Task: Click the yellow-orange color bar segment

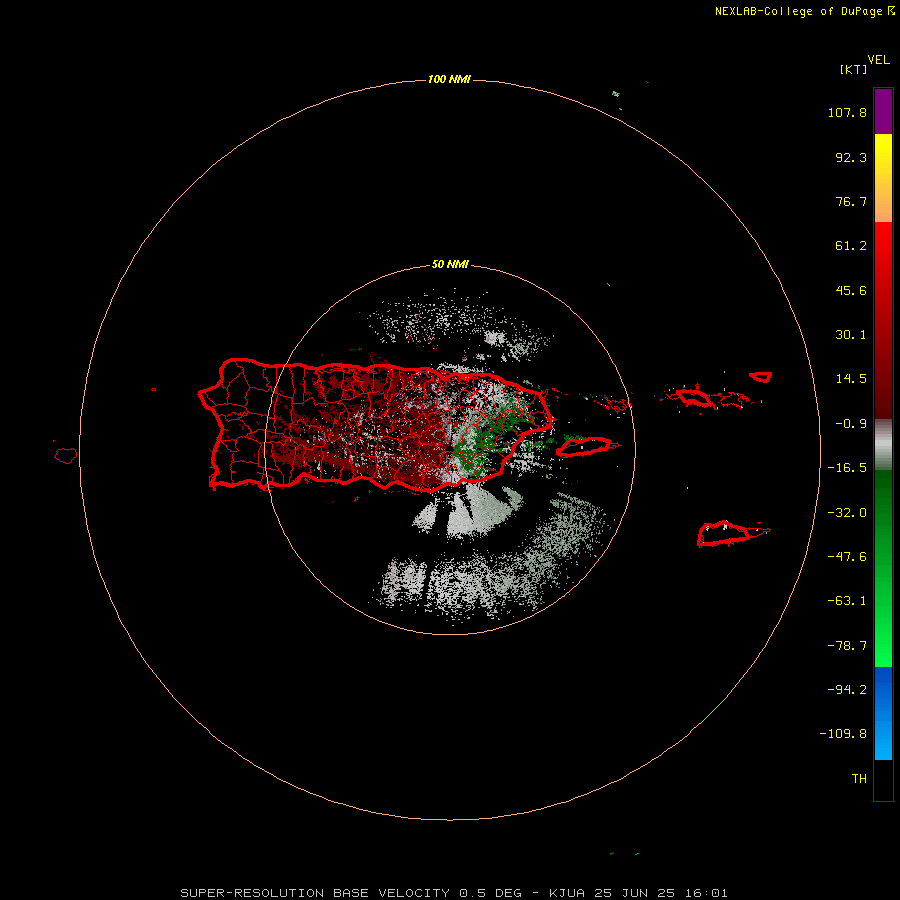Action: click(x=883, y=178)
